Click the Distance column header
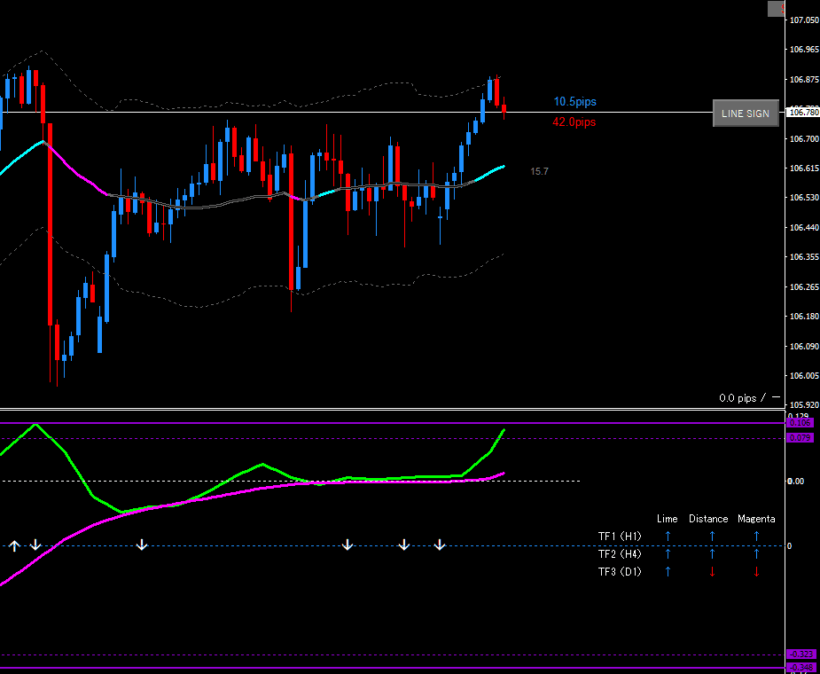Screen dimensions: 820x674 coord(709,519)
